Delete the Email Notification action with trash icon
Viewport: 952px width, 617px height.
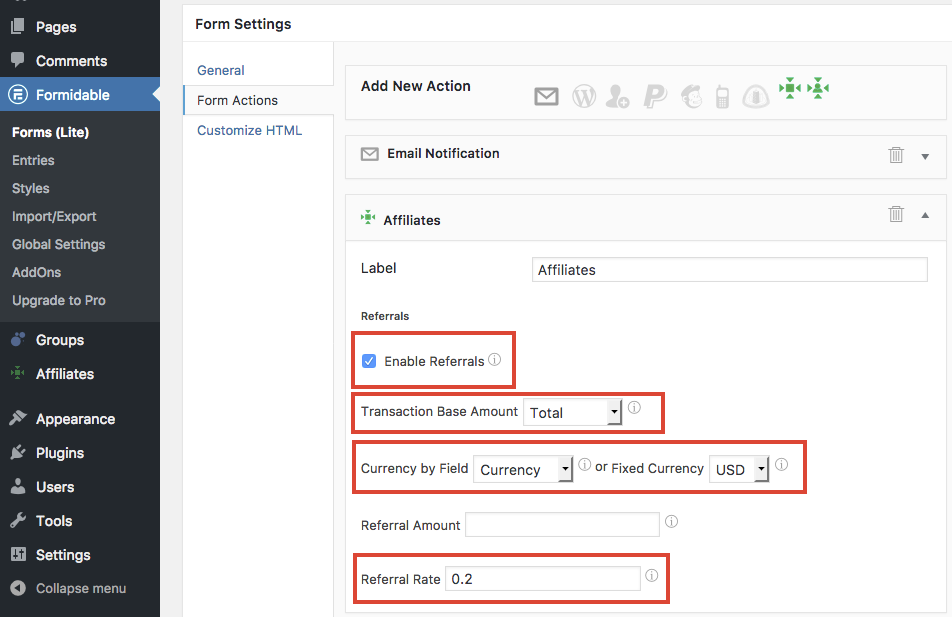[x=896, y=155]
